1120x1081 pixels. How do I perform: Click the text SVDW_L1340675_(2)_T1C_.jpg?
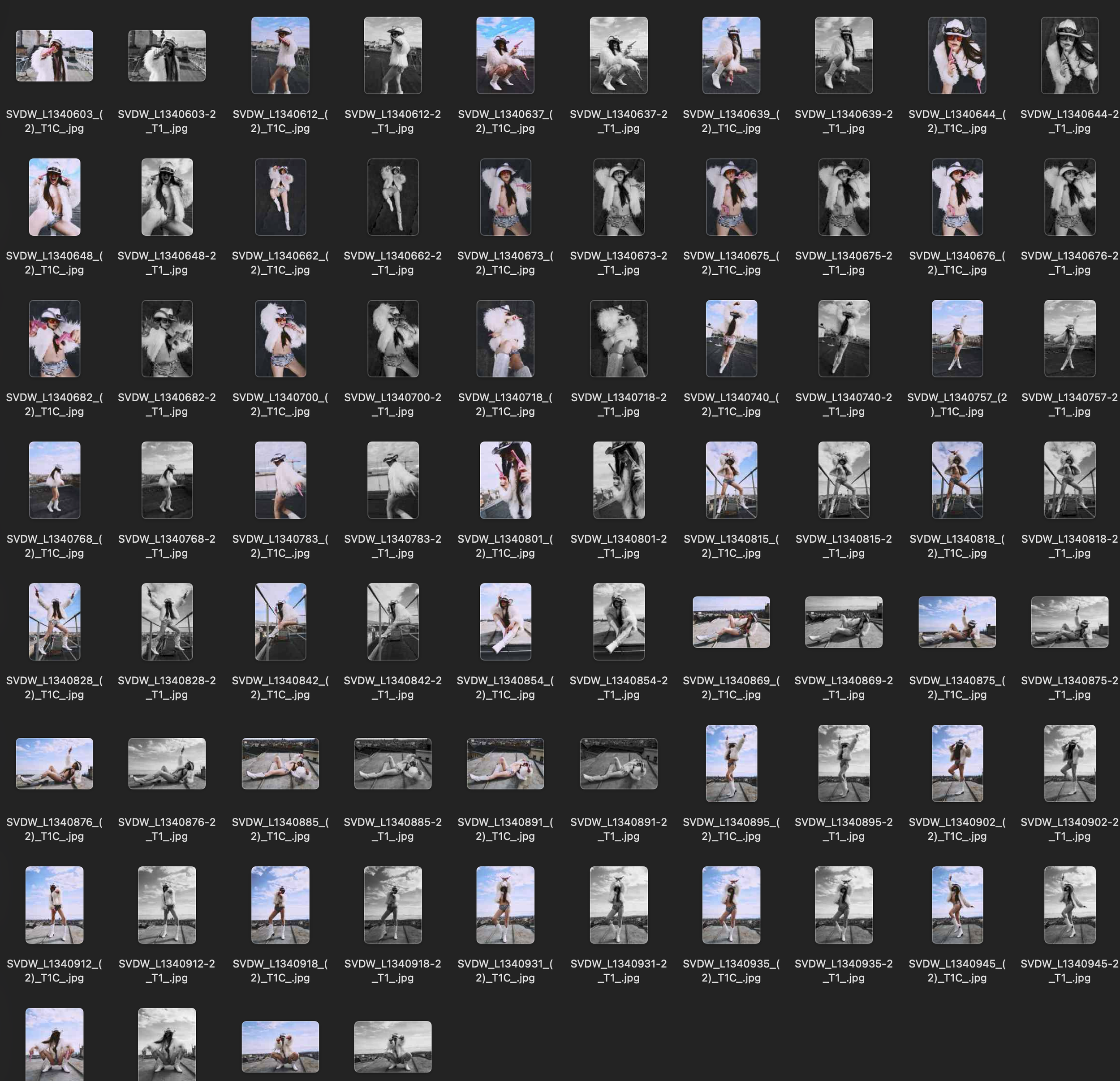731,263
